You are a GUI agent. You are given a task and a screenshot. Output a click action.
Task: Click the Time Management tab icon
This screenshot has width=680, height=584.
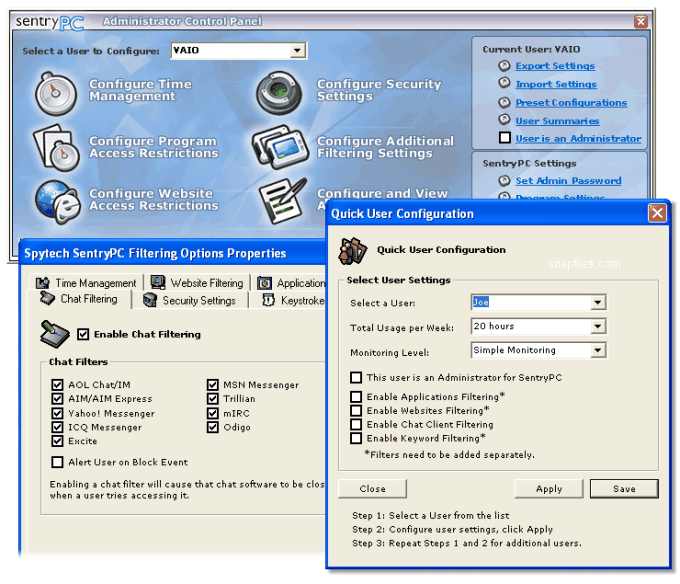pyautogui.click(x=42, y=283)
